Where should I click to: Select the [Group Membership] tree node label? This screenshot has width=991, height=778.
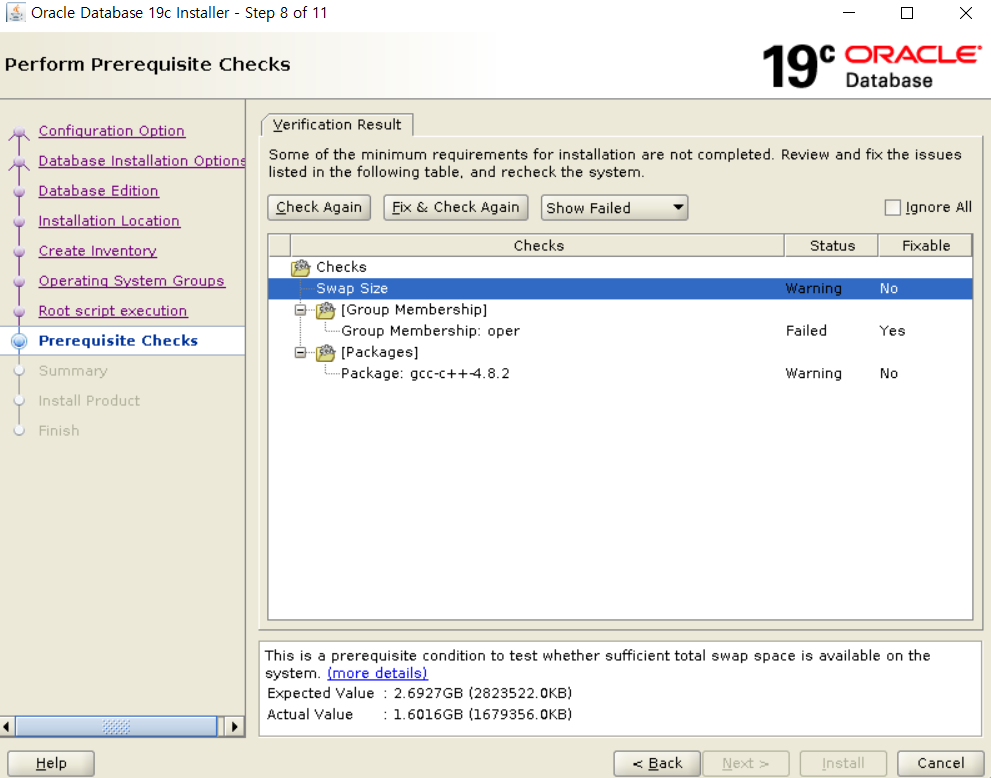(x=414, y=310)
